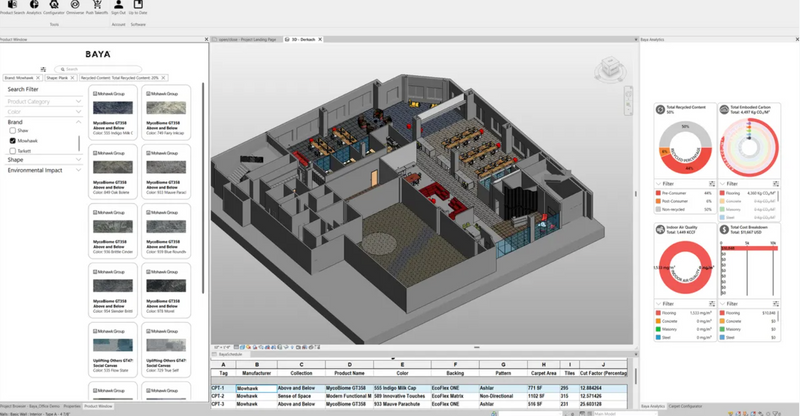
Task: Click the Total Embodied Carbon card icon
Action: [x=724, y=109]
